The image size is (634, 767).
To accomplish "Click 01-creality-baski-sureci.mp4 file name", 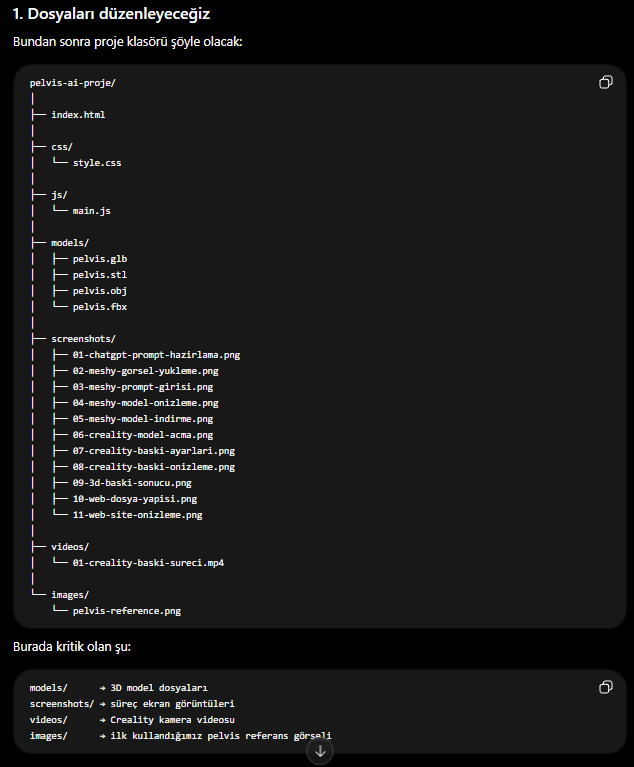I will tap(148, 563).
